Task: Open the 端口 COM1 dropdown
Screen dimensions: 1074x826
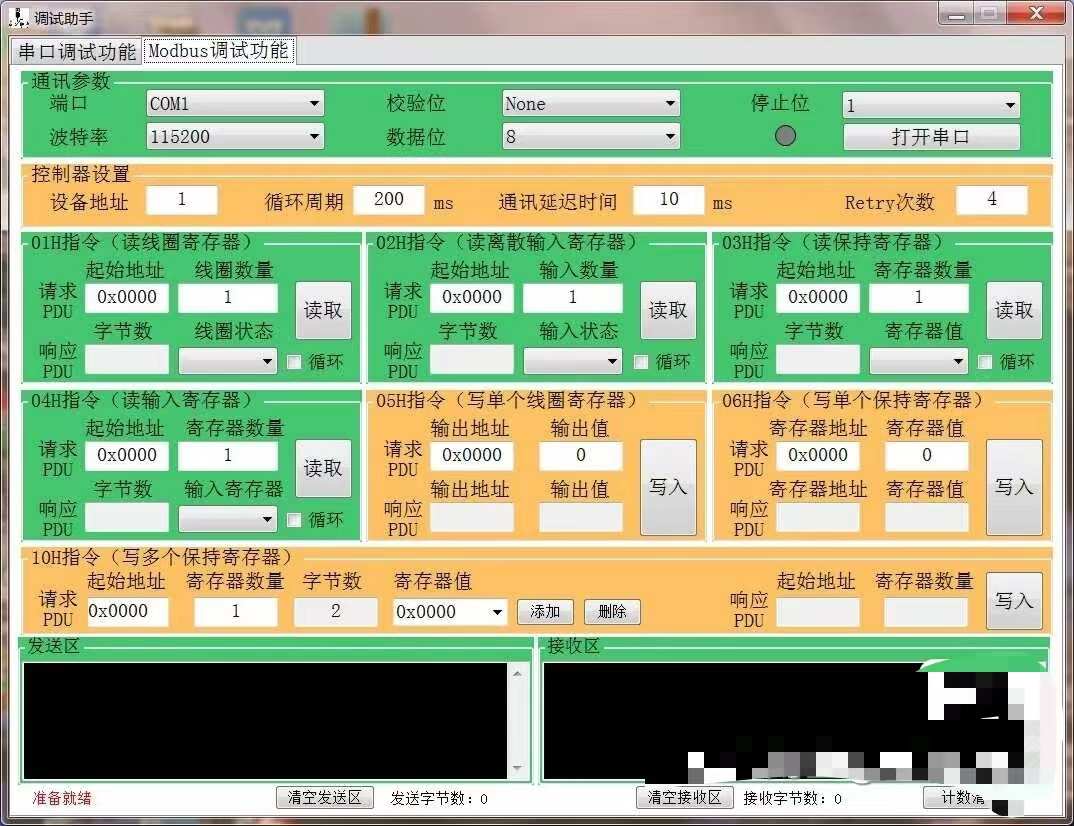Action: 235,103
